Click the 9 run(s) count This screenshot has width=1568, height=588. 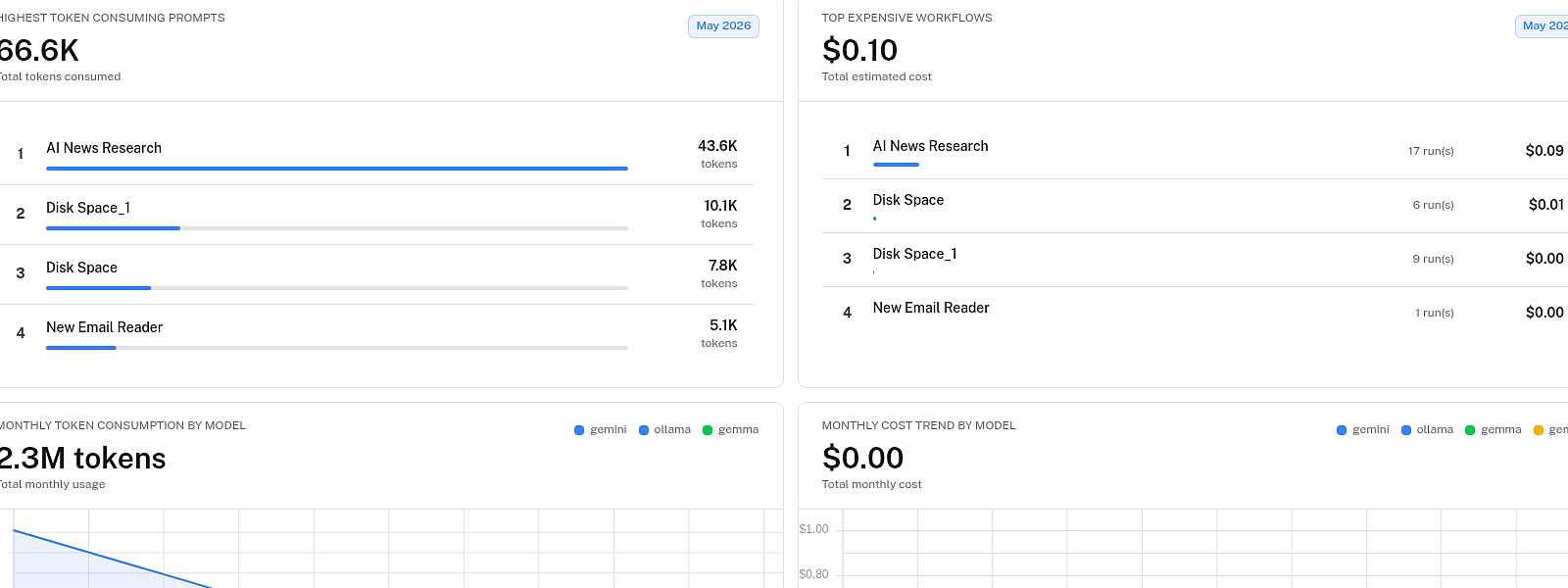[1433, 259]
